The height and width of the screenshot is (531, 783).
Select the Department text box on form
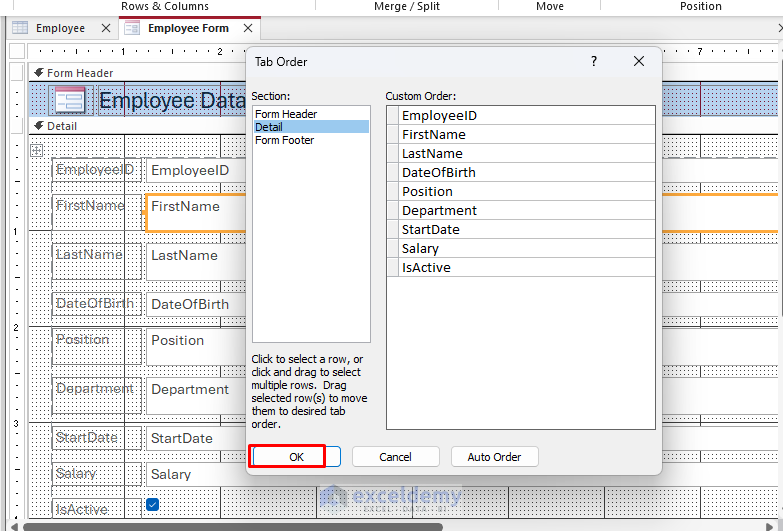tap(196, 395)
